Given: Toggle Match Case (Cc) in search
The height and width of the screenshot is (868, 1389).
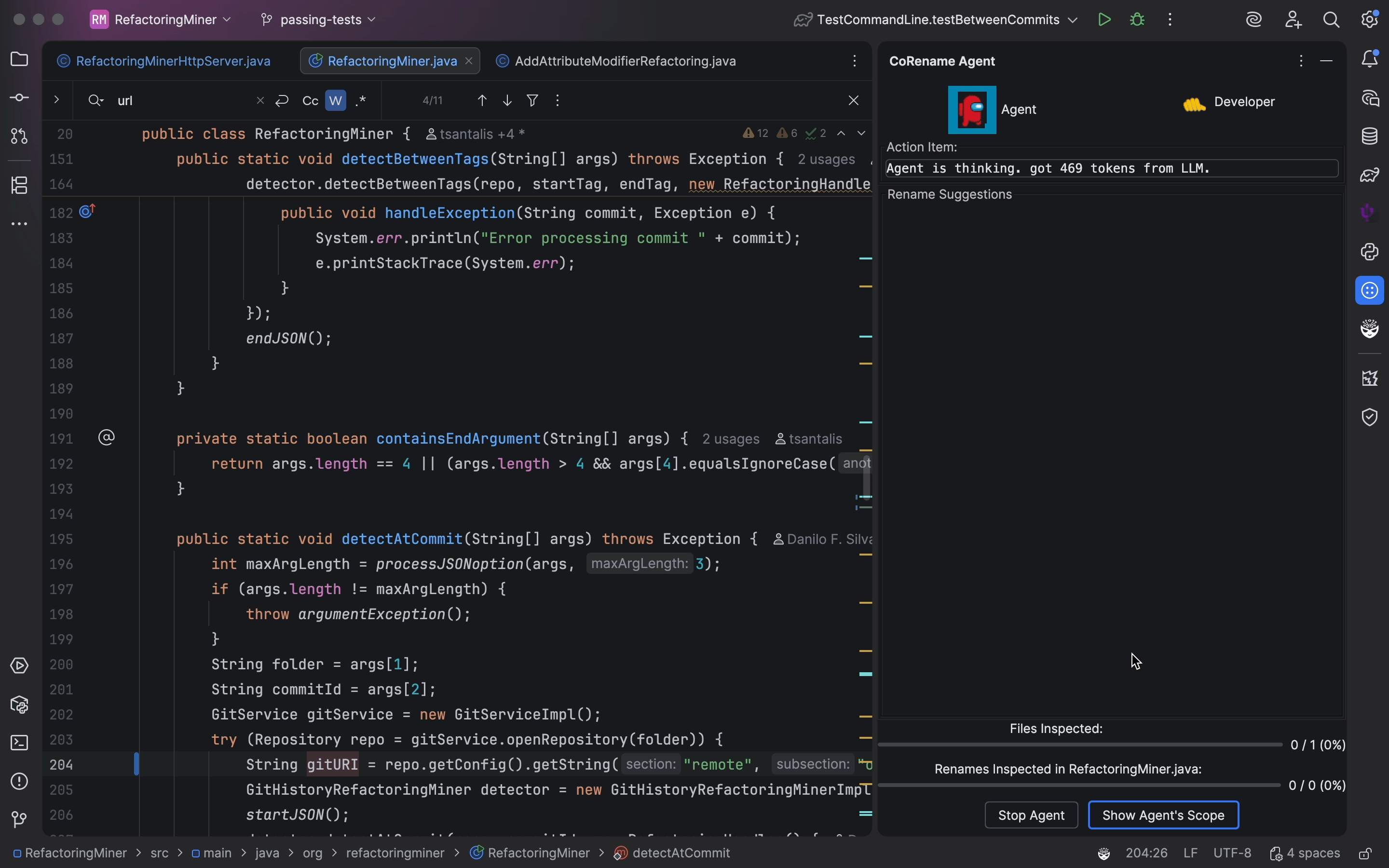Looking at the screenshot, I should coord(310,101).
